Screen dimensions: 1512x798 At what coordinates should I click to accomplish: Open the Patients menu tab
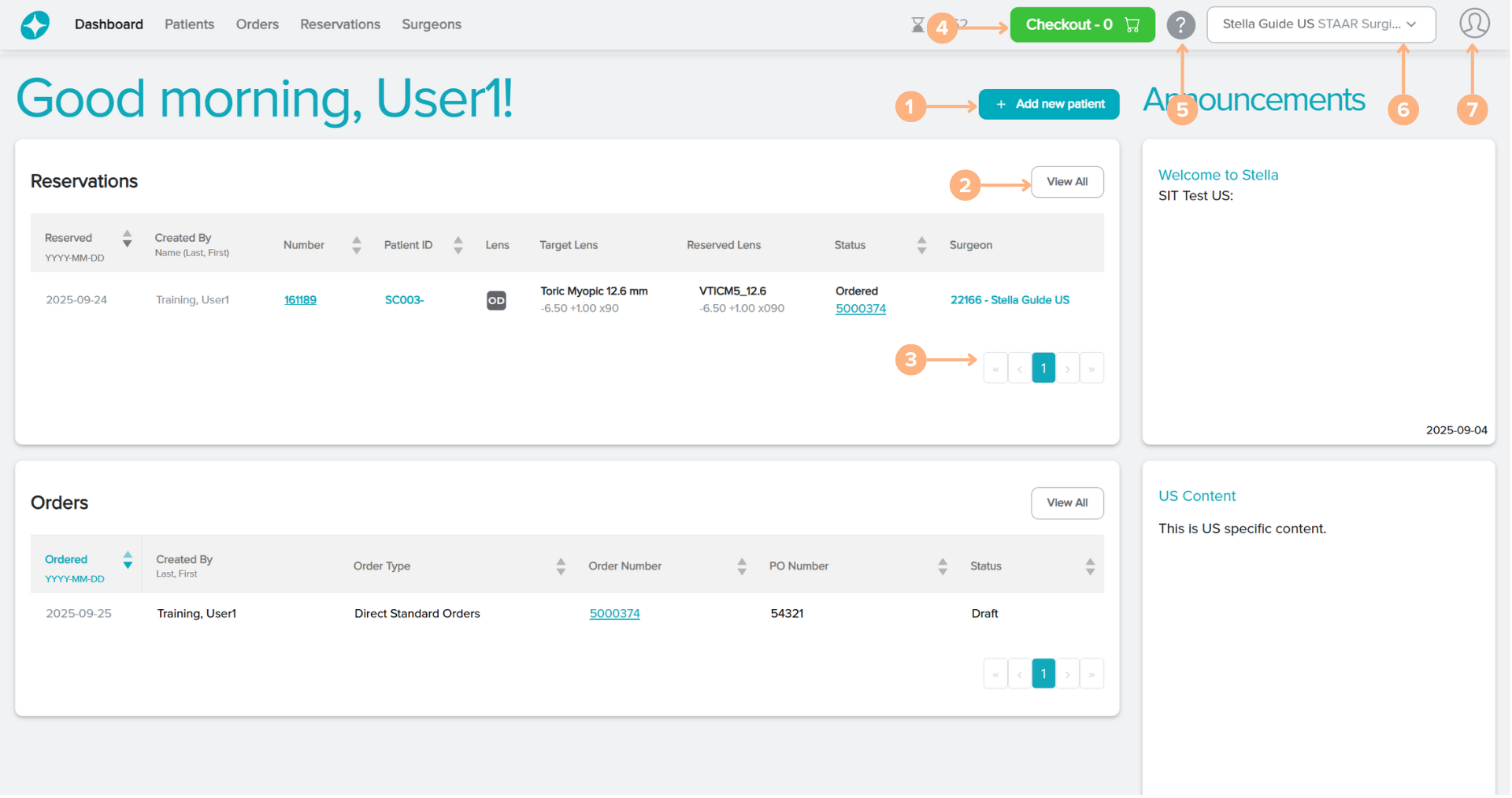189,24
